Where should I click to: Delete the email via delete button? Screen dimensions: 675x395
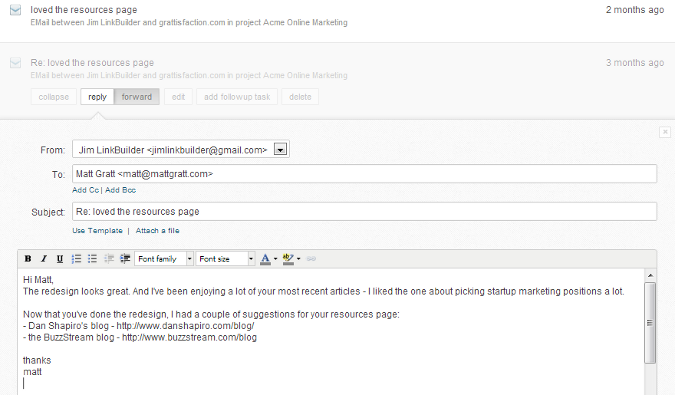point(300,97)
